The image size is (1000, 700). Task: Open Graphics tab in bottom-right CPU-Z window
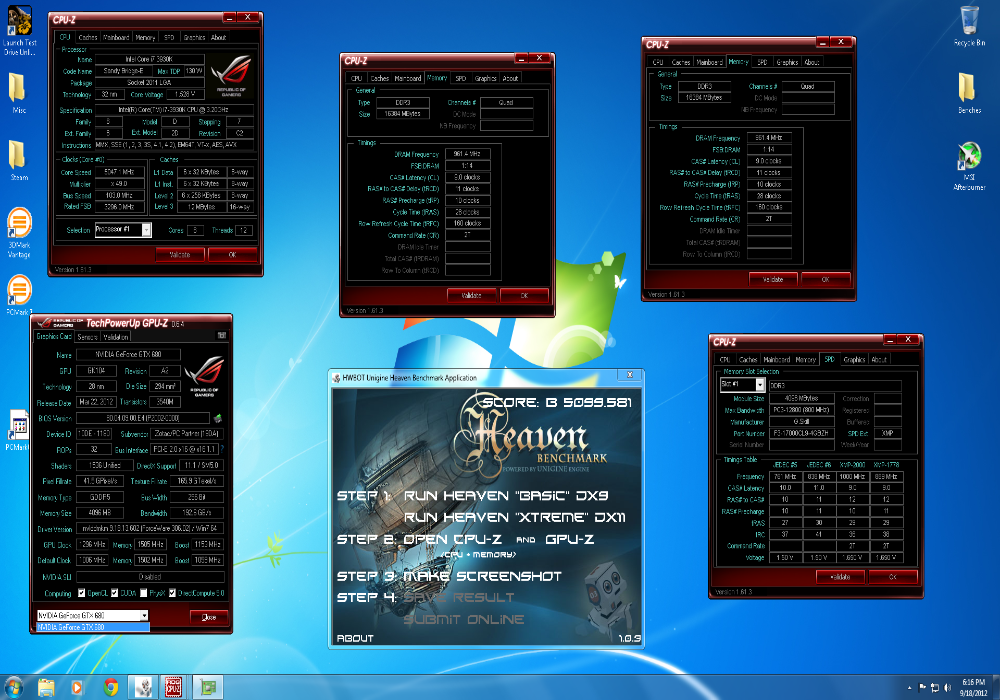tap(854, 360)
